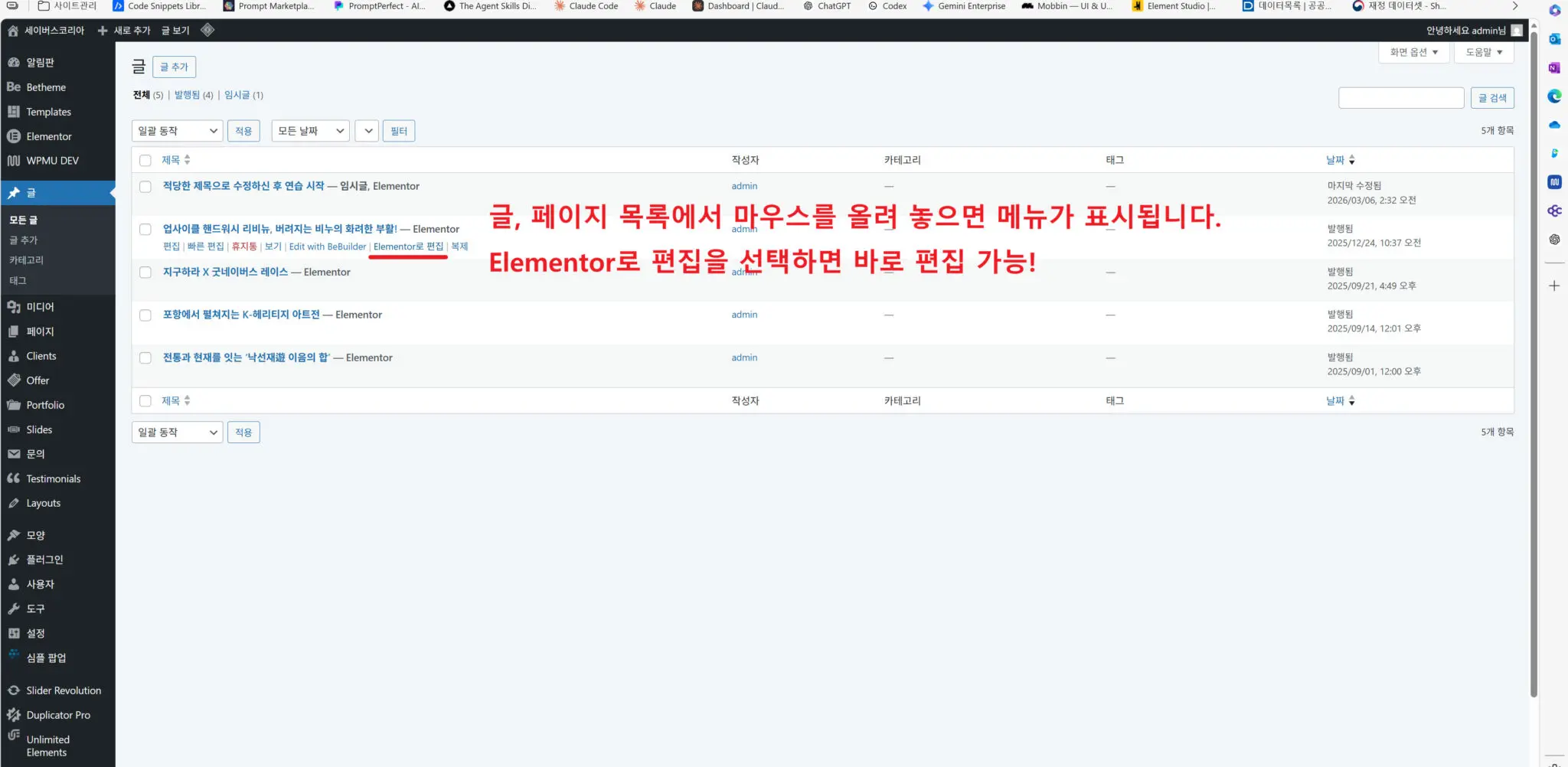Screen dimensions: 1568x767
Task: Click the 휴지통 trash row action link
Action: (244, 246)
